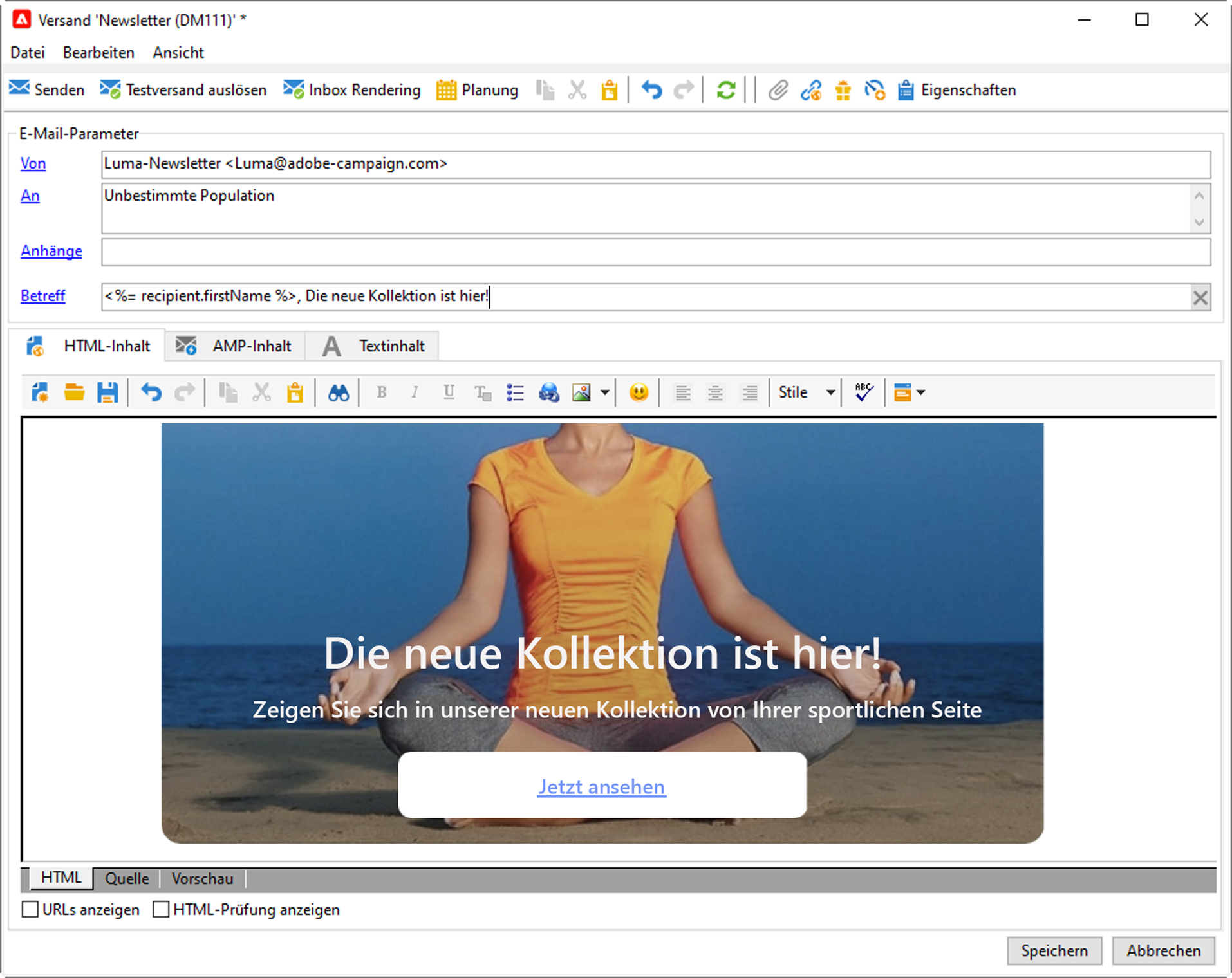This screenshot has height=978, width=1232.
Task: Click the Anhänge link
Action: click(51, 251)
